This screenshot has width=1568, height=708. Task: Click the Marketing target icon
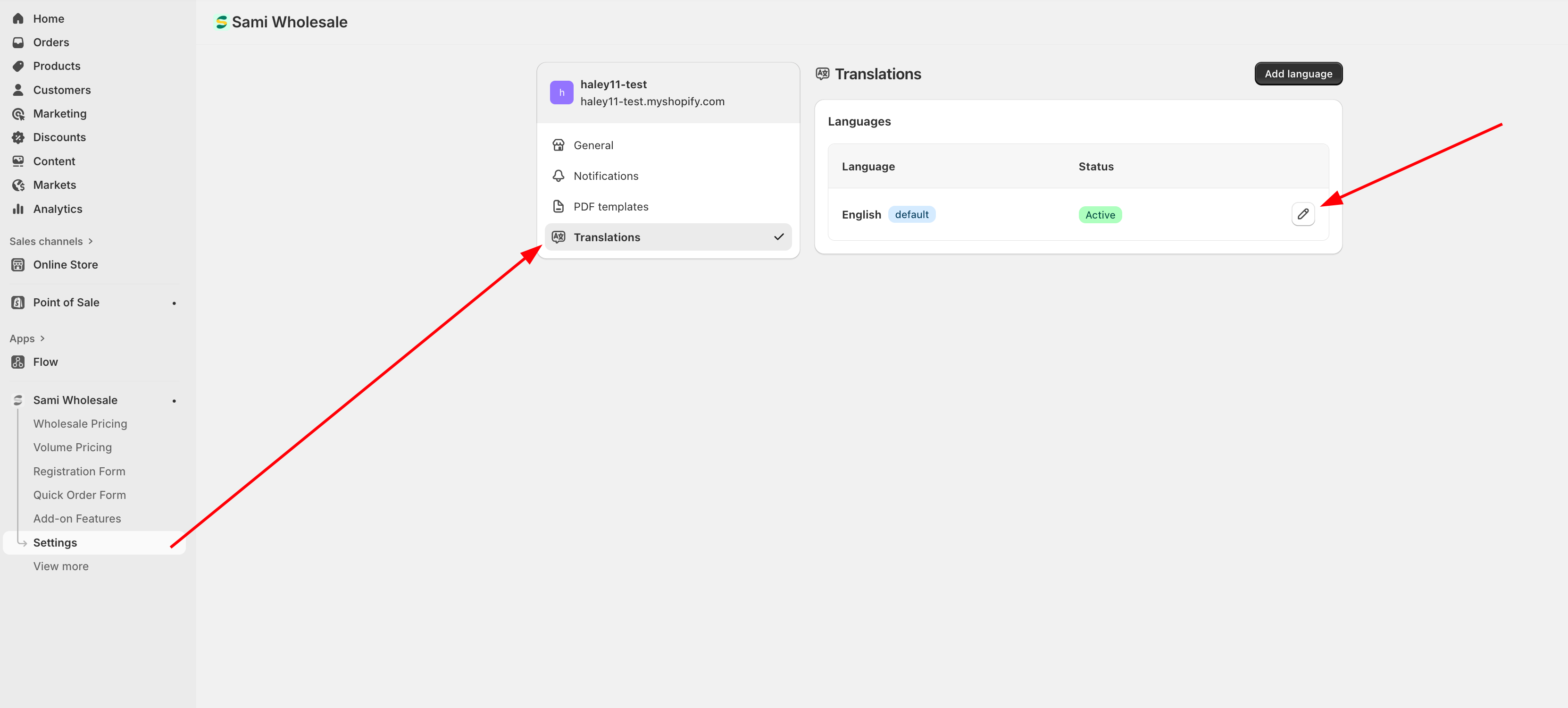coord(18,114)
